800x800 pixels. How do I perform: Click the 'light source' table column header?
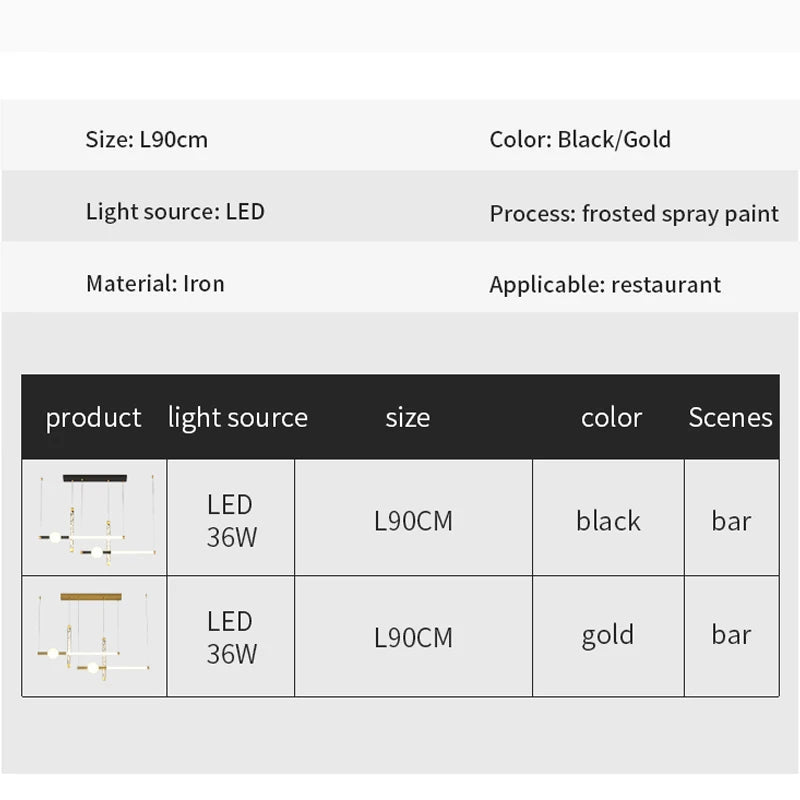pyautogui.click(x=238, y=418)
